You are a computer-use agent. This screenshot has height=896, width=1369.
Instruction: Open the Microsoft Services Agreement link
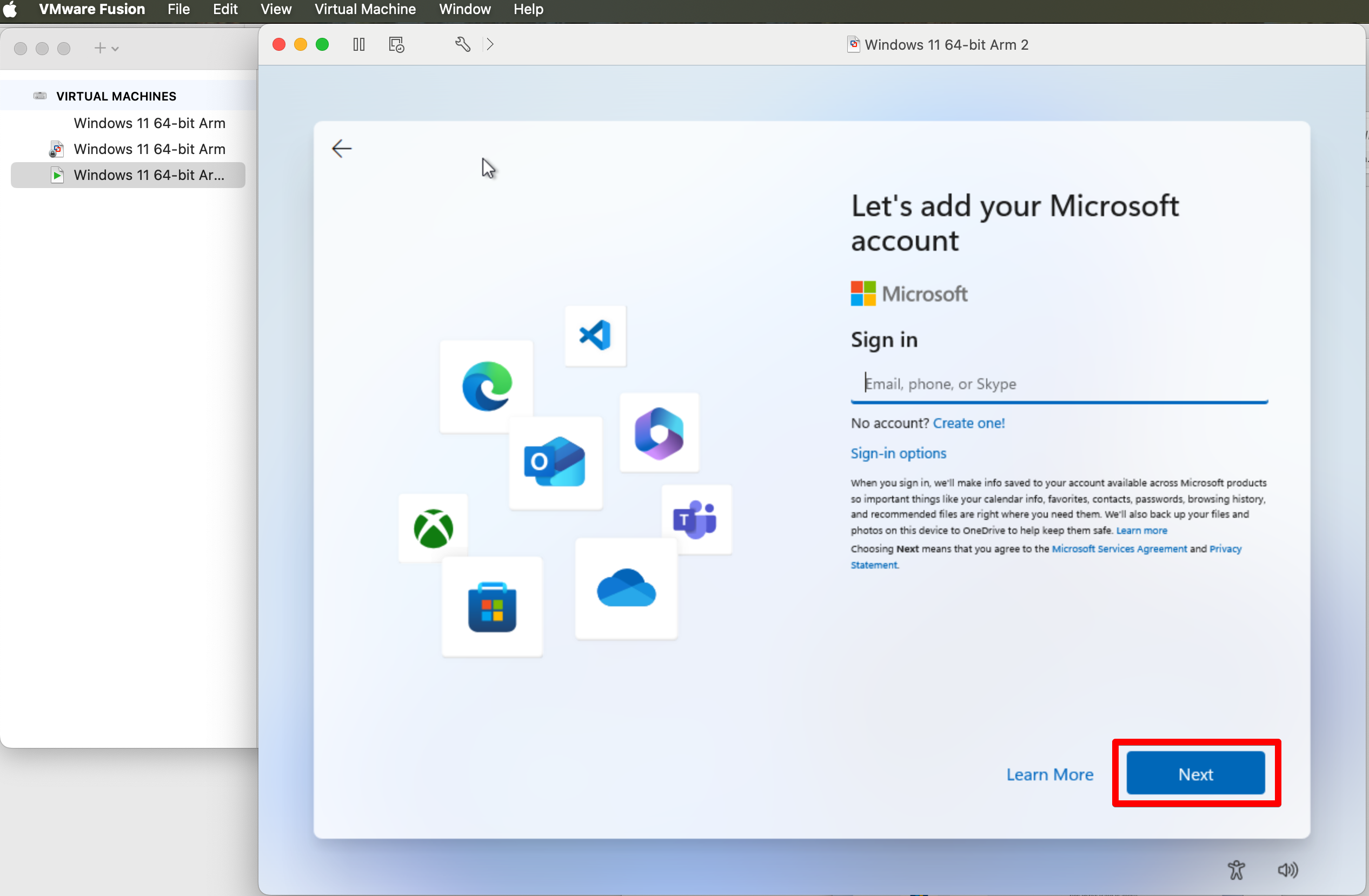pyautogui.click(x=1118, y=549)
